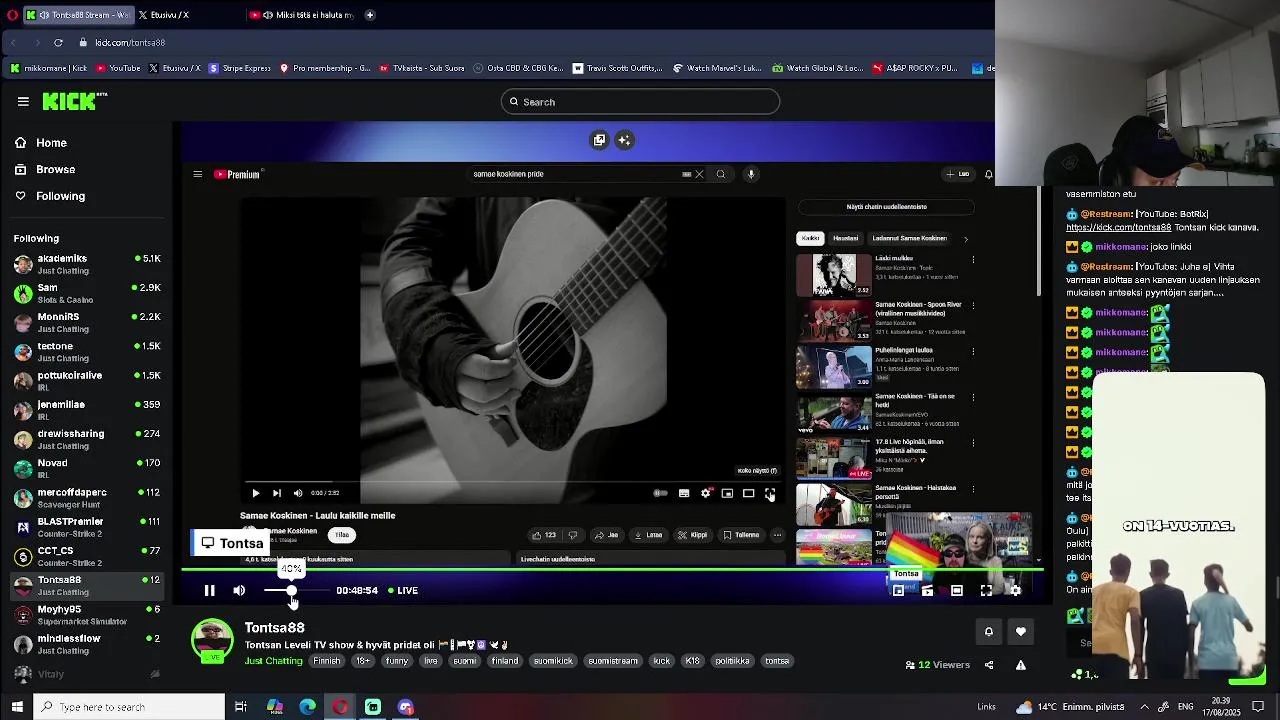Click the politiikka tag
This screenshot has width=1280, height=720.
732,661
